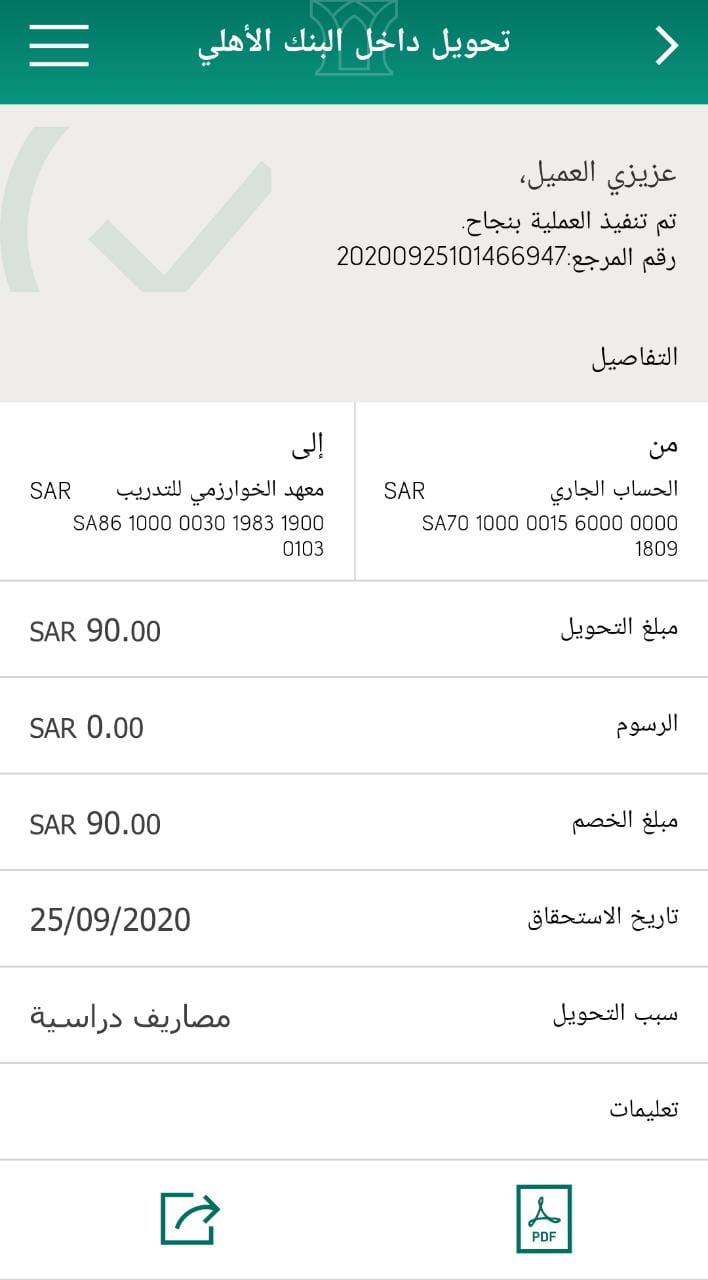Select recipient معهد الخوارزمي للتدريب
708x1280 pixels.
(220, 490)
